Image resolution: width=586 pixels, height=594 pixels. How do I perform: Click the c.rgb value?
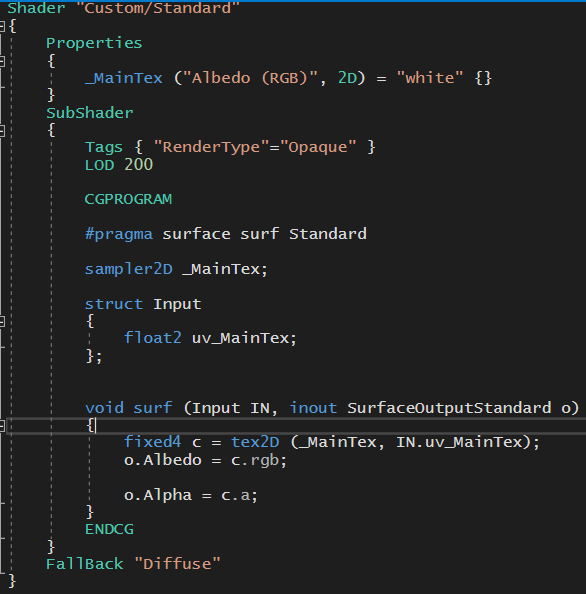point(255,461)
